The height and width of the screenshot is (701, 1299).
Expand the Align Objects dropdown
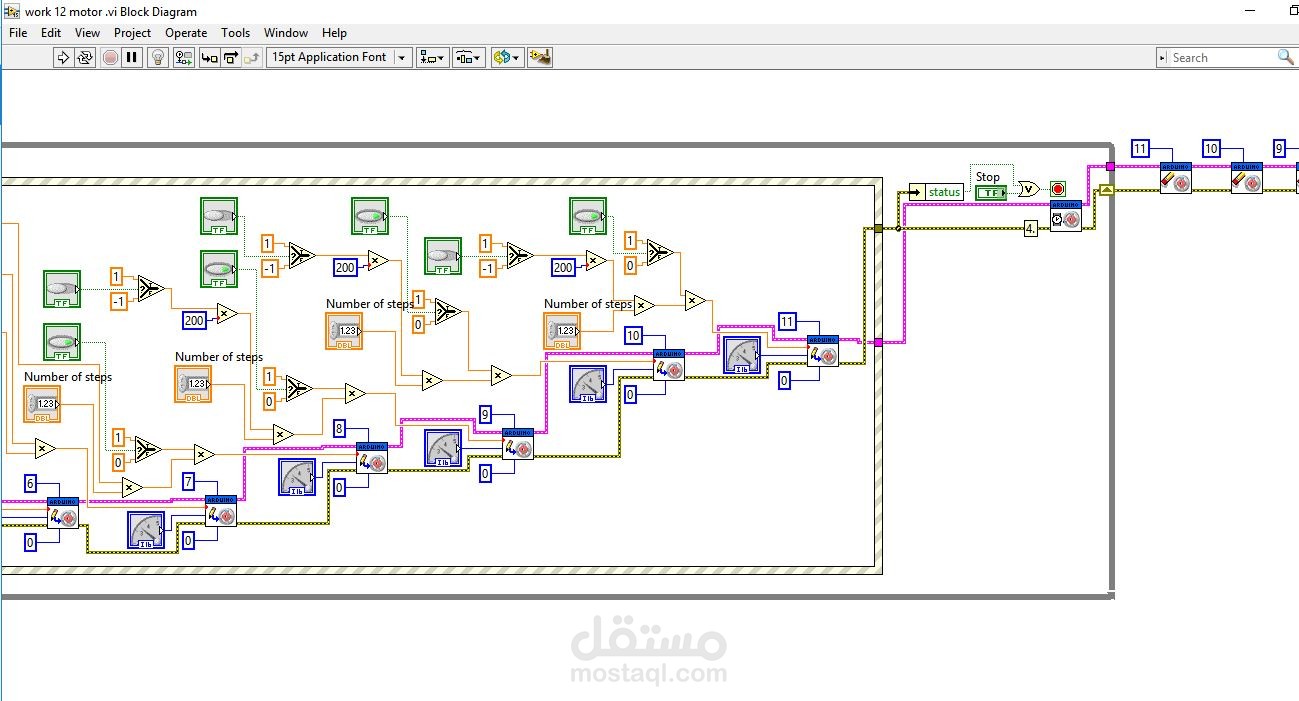pyautogui.click(x=433, y=58)
